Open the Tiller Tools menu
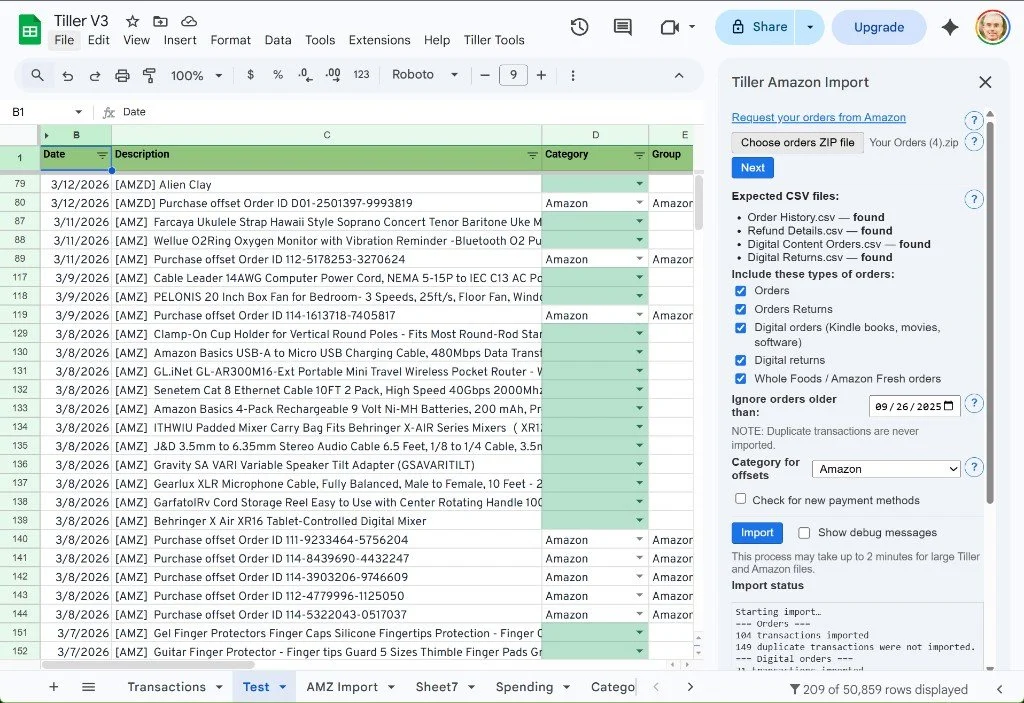Image resolution: width=1024 pixels, height=703 pixels. [x=494, y=40]
